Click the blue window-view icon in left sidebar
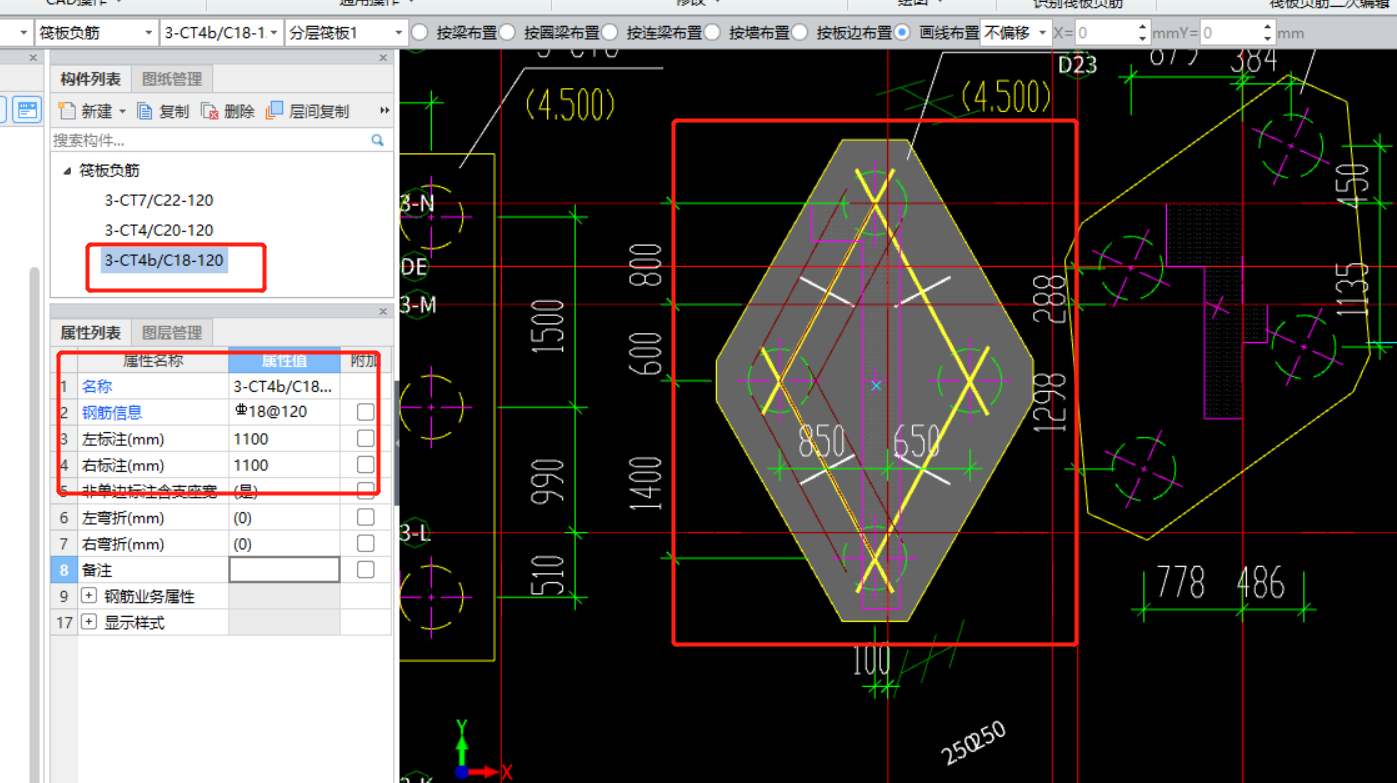The height and width of the screenshot is (783, 1397). coord(28,109)
